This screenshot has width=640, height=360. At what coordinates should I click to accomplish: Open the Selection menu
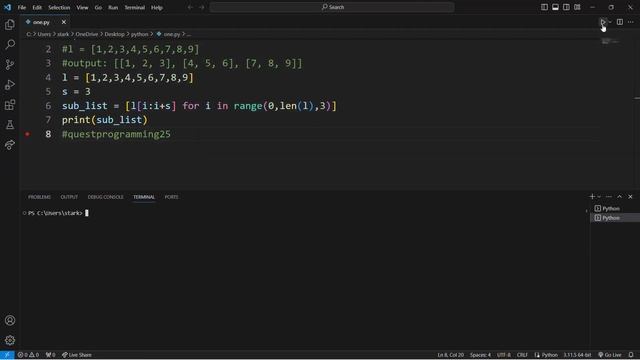[x=59, y=7]
